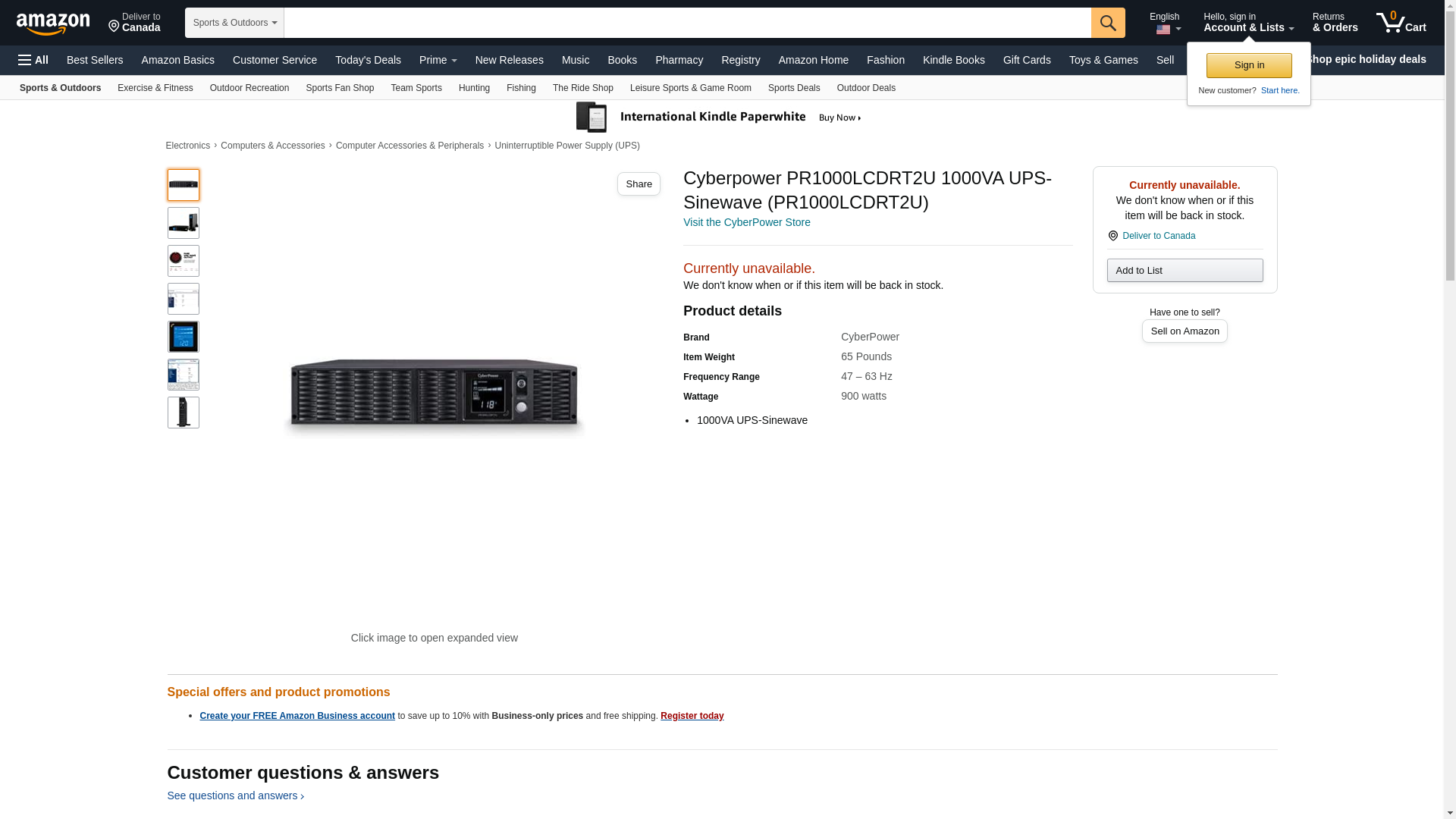Expand the Sports & Outdoors search category dropdown

(x=234, y=23)
